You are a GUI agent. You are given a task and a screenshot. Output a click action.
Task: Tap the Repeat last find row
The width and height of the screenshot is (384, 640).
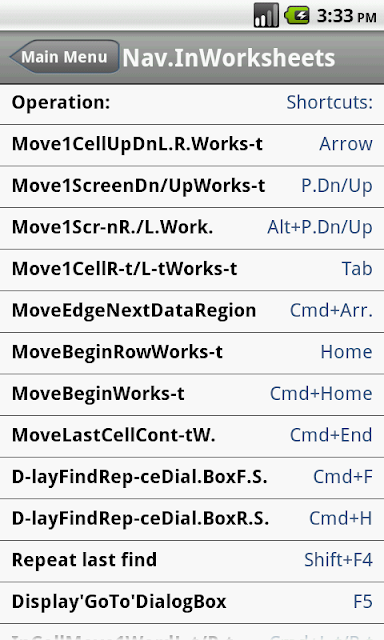(x=192, y=561)
